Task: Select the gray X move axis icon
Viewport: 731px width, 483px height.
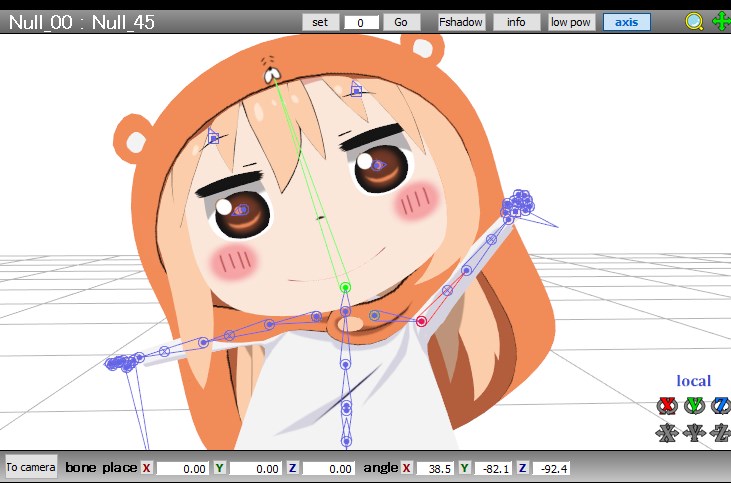Action: [667, 433]
